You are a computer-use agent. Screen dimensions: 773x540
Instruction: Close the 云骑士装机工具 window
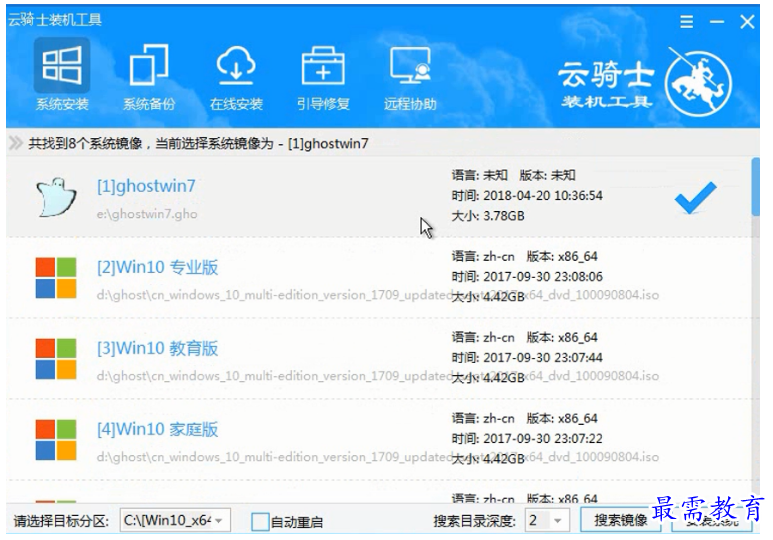pos(747,22)
